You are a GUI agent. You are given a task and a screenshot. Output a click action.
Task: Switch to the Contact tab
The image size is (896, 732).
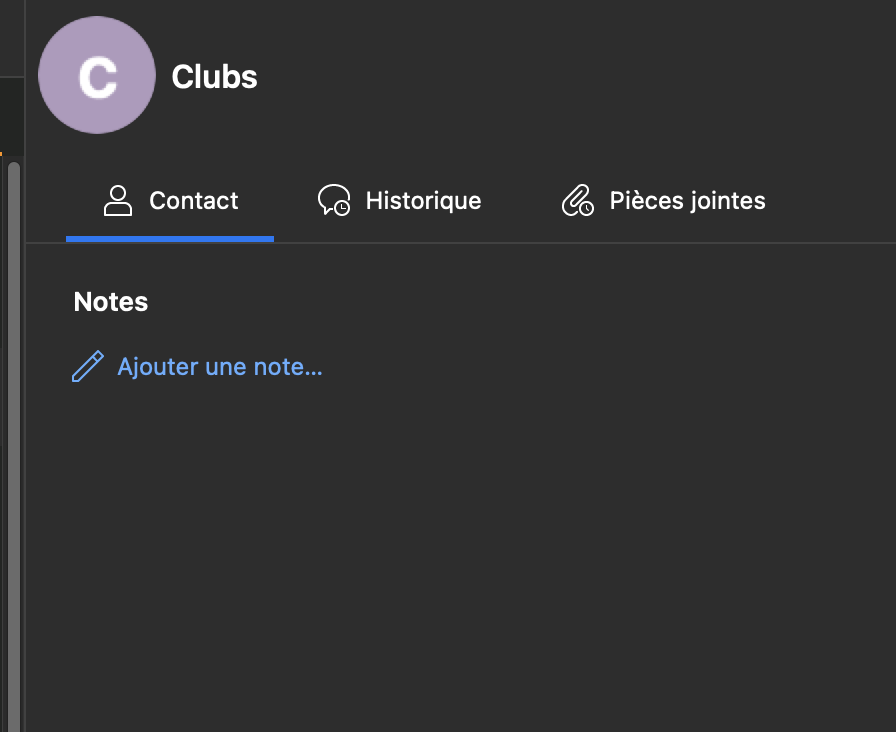193,201
